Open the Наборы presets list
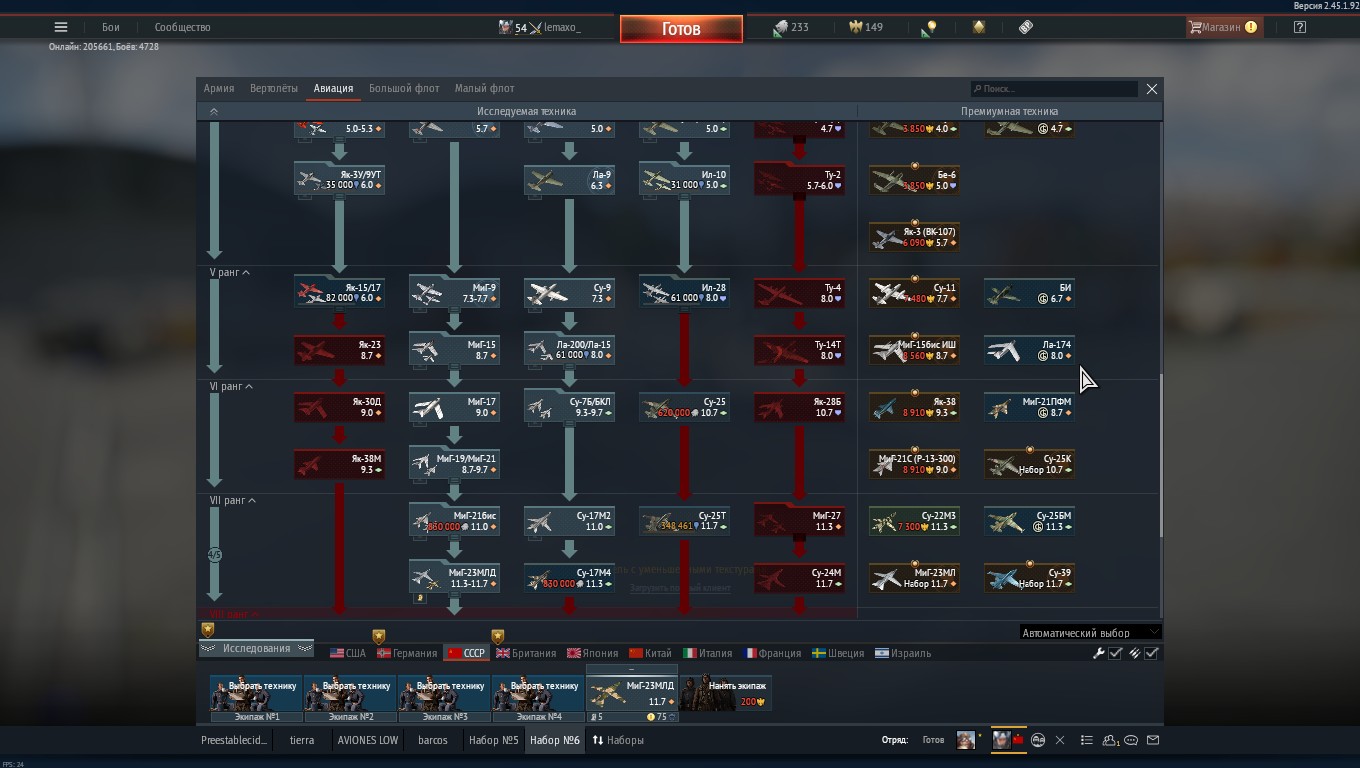Screen dimensions: 1360x768 point(617,740)
